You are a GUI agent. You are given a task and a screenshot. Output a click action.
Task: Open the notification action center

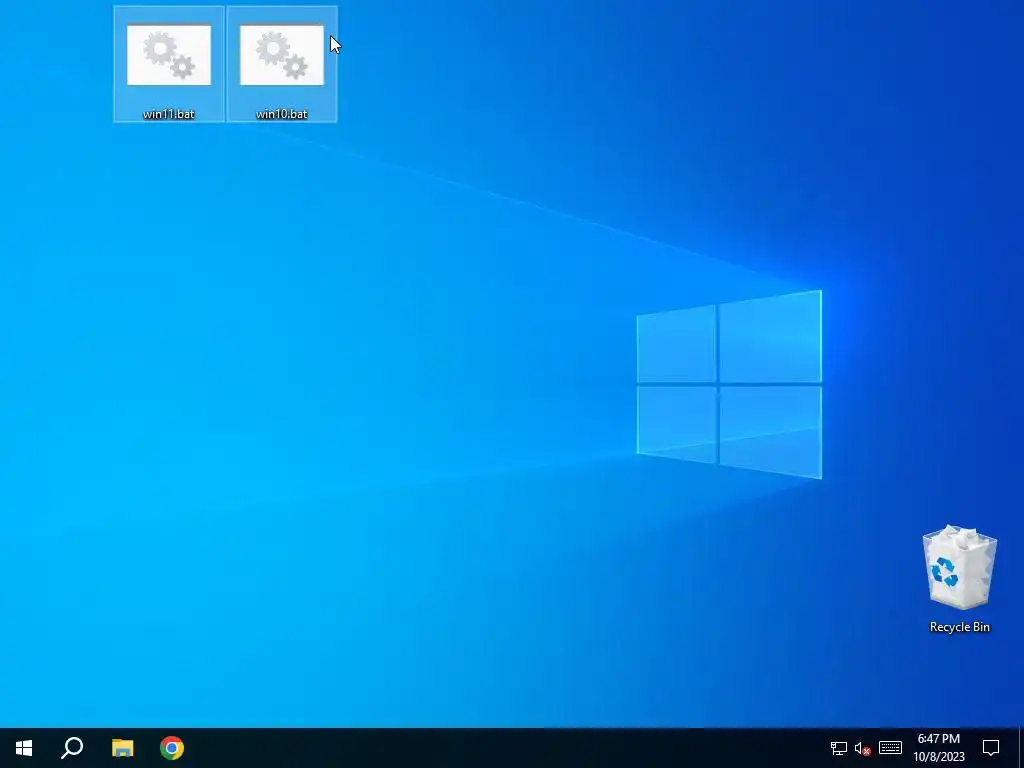(991, 748)
